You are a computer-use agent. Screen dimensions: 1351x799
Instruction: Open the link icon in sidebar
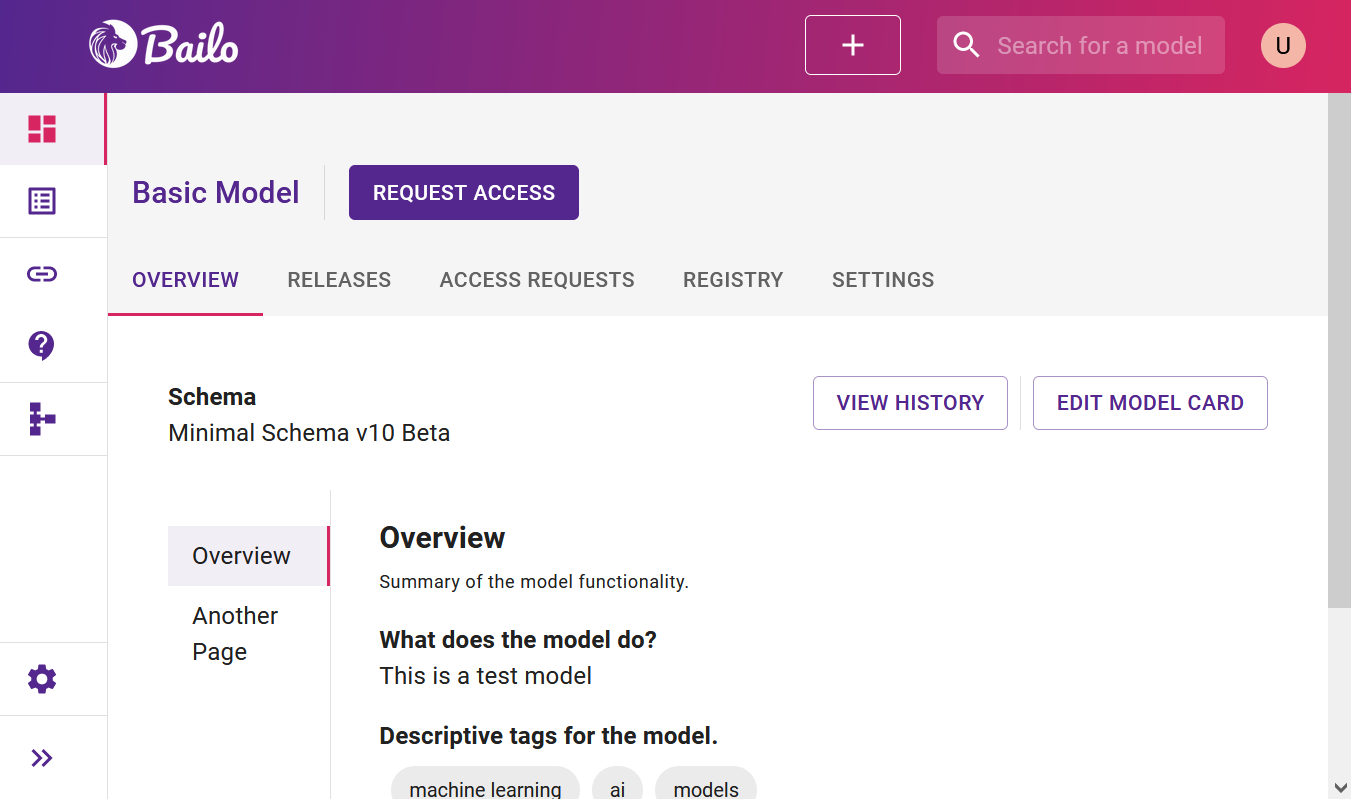[42, 274]
